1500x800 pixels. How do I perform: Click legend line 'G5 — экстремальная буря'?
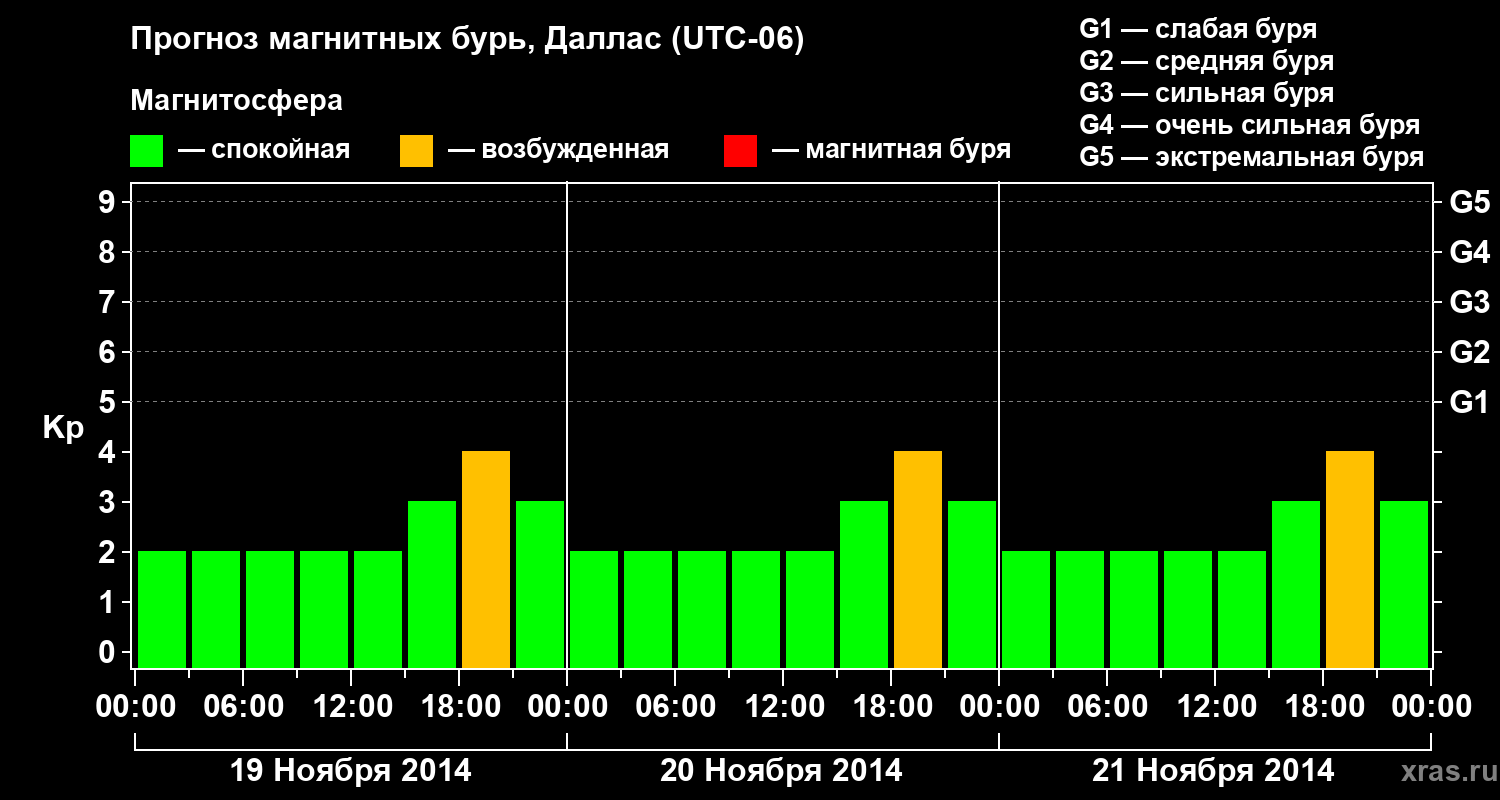1252,157
